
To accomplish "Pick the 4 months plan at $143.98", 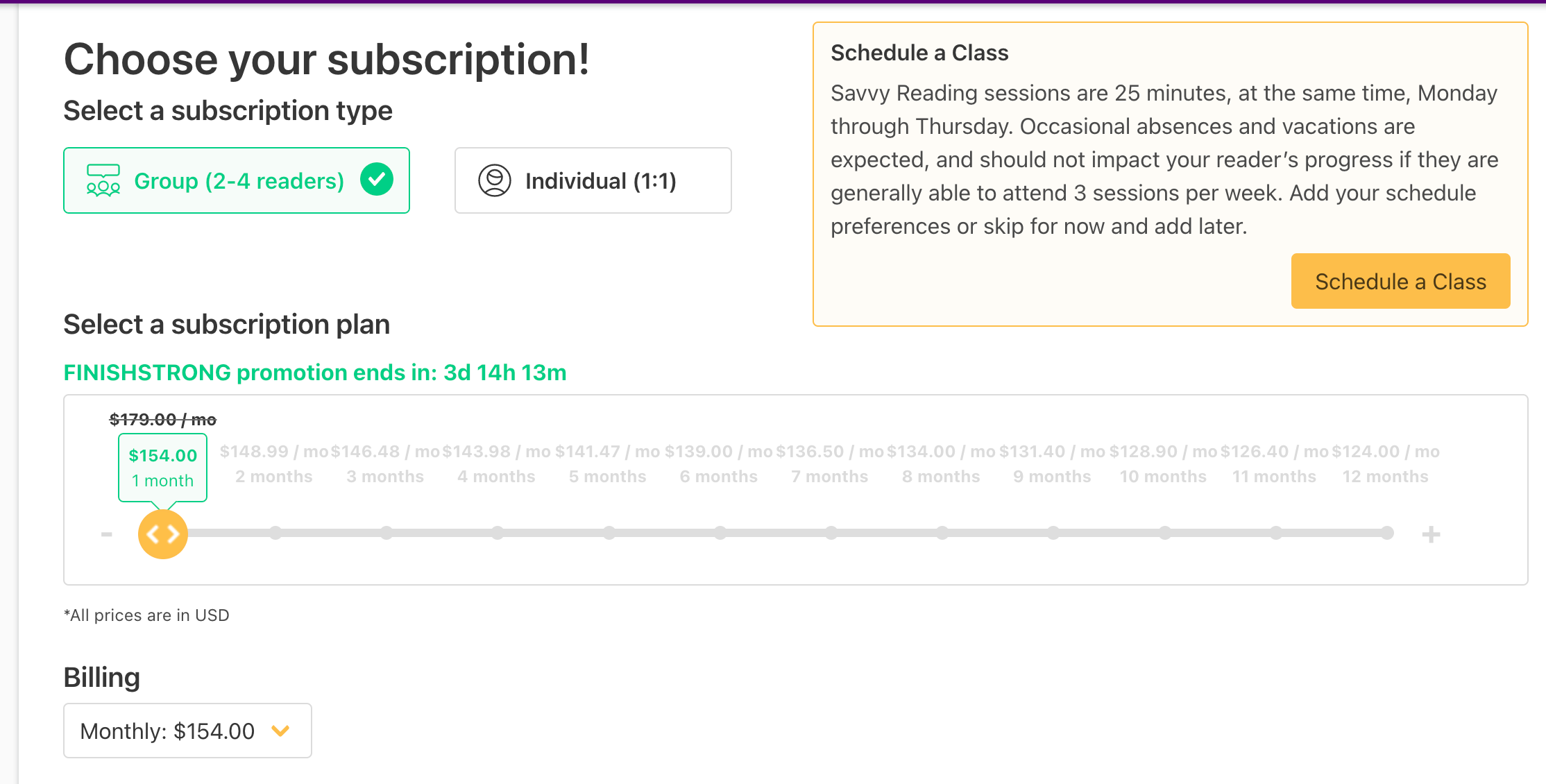I will [x=496, y=464].
